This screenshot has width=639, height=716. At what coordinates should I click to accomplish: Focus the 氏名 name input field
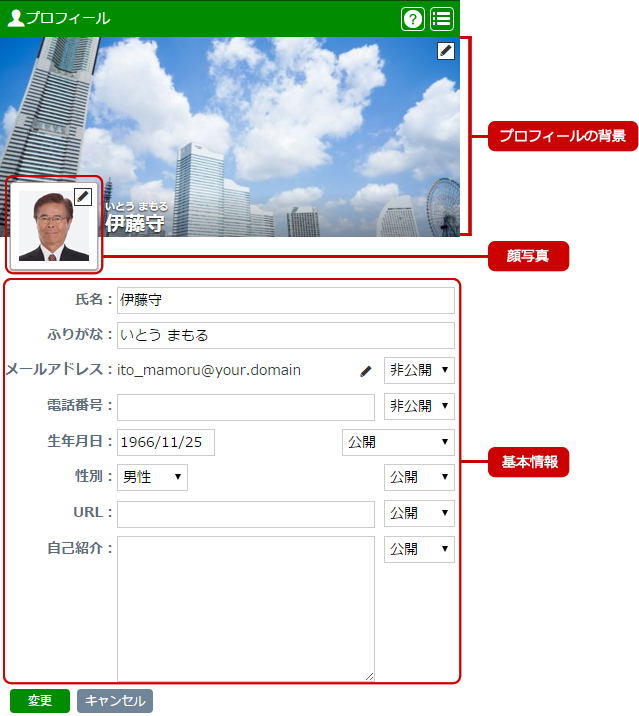tap(285, 300)
